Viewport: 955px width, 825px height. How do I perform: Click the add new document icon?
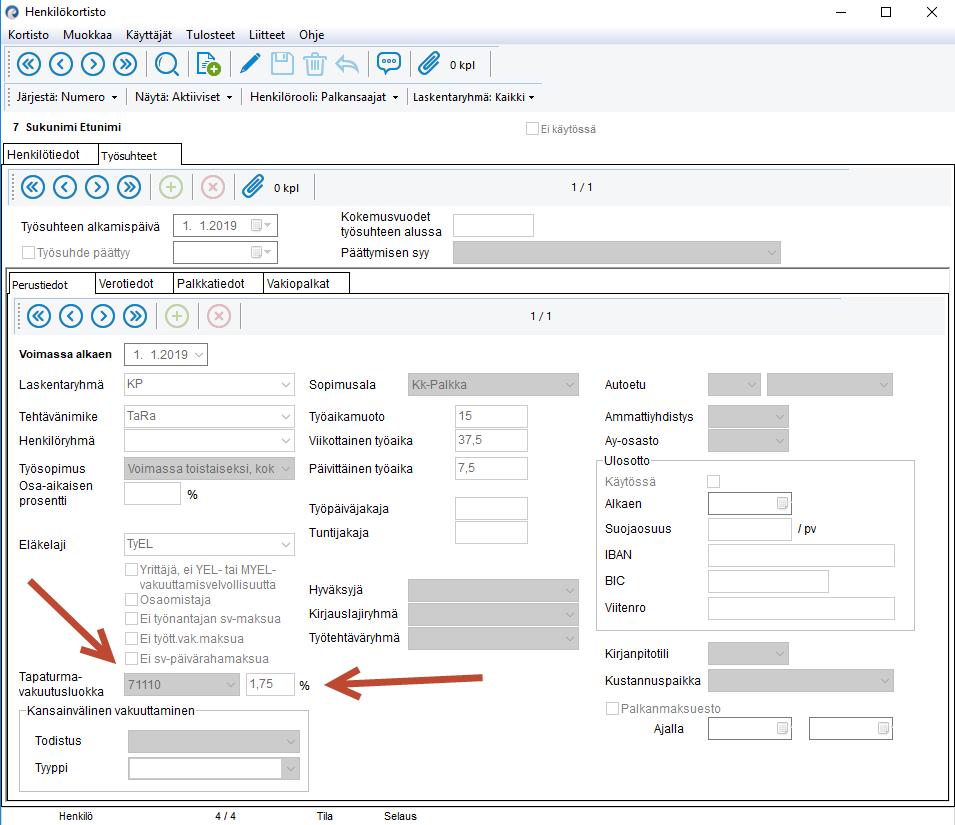[x=208, y=64]
